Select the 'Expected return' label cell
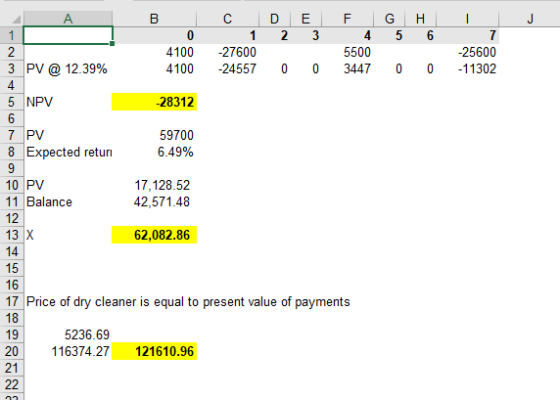Screen dimensions: 560x400 [68, 152]
